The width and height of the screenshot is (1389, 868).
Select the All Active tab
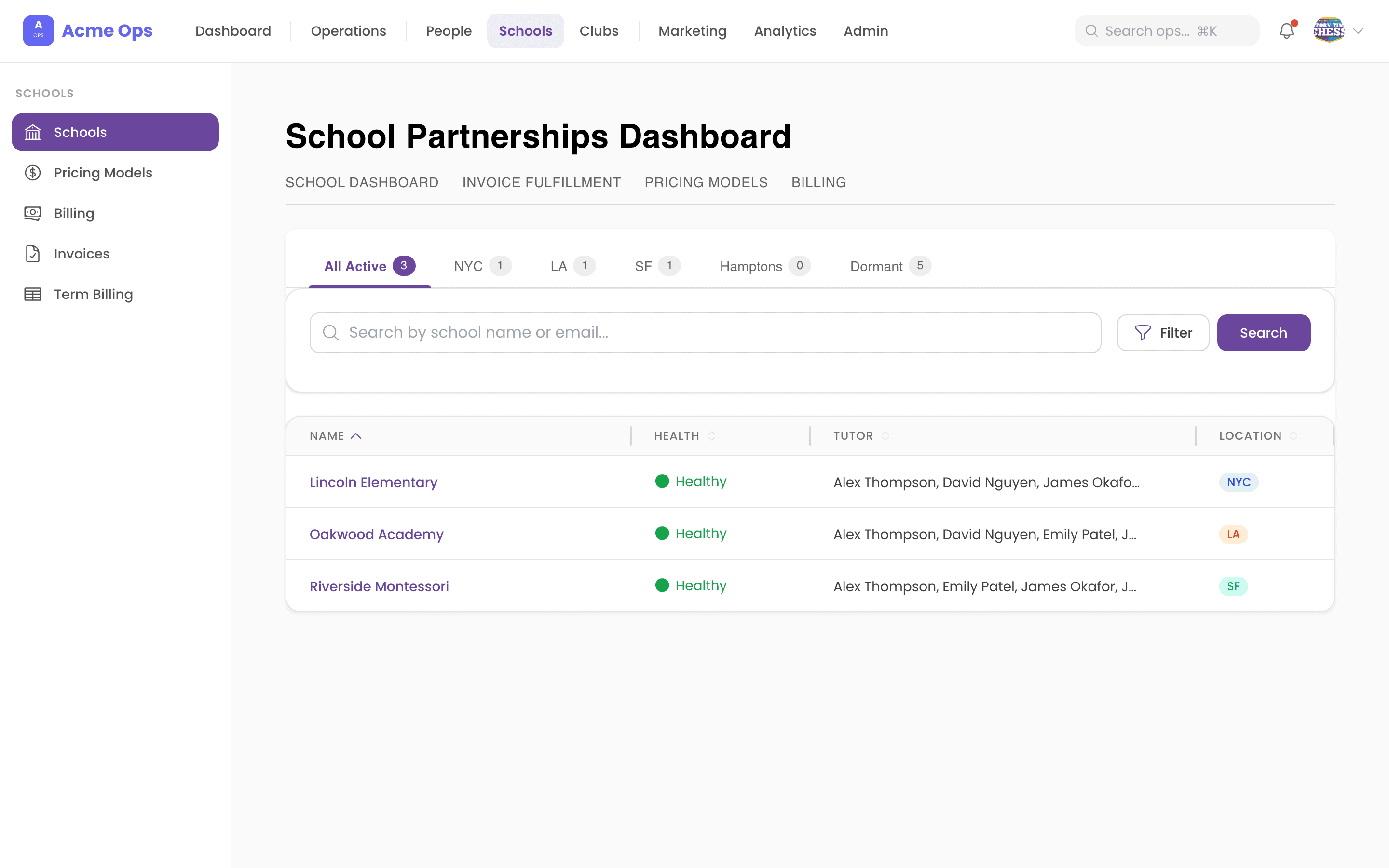(369, 266)
